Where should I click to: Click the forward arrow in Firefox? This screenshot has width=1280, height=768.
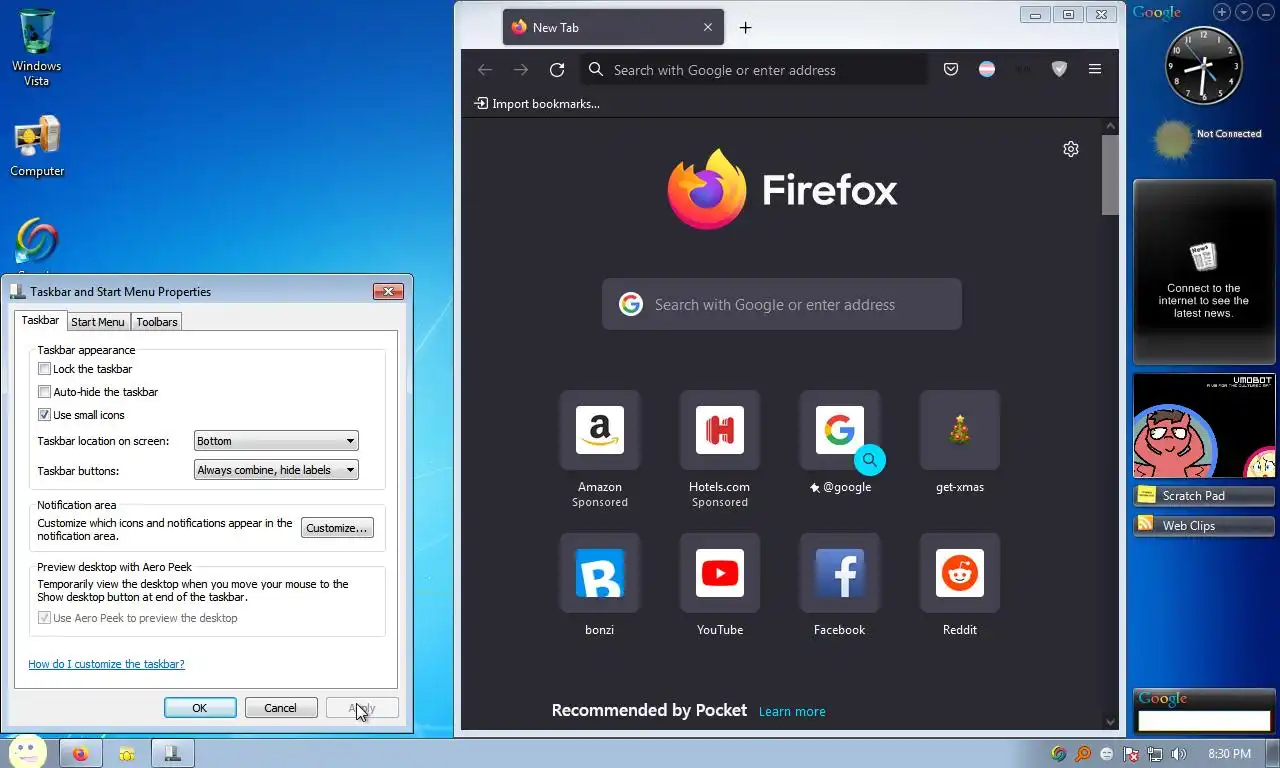click(x=521, y=70)
